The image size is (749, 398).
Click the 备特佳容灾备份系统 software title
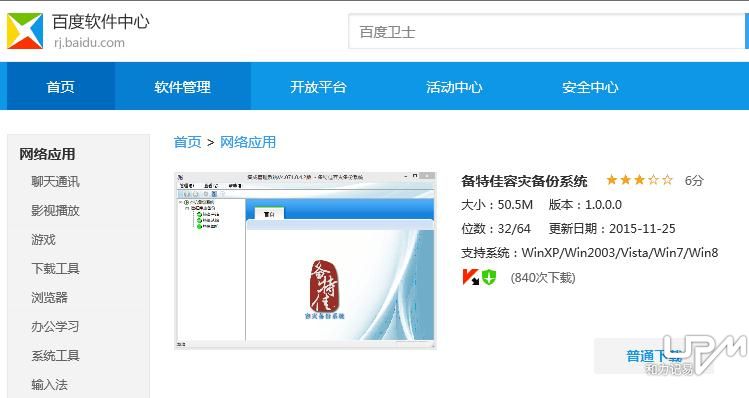(524, 181)
